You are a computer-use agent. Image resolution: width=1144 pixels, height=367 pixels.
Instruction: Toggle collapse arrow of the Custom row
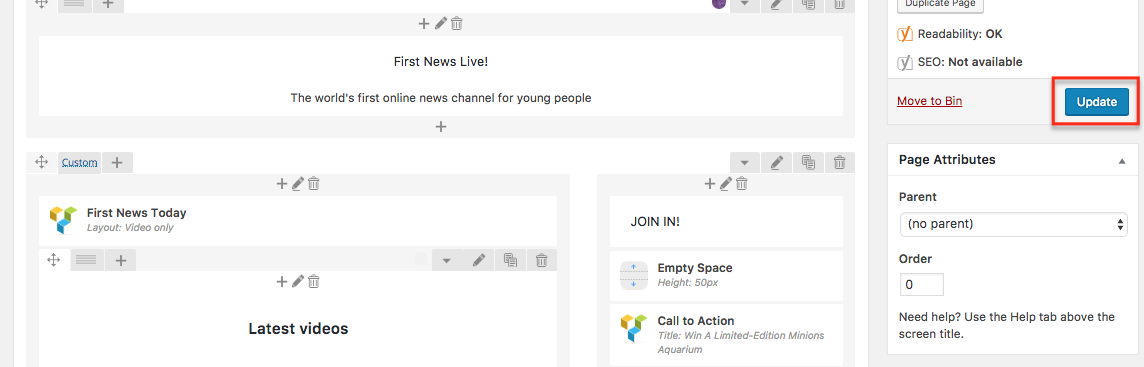tap(744, 163)
